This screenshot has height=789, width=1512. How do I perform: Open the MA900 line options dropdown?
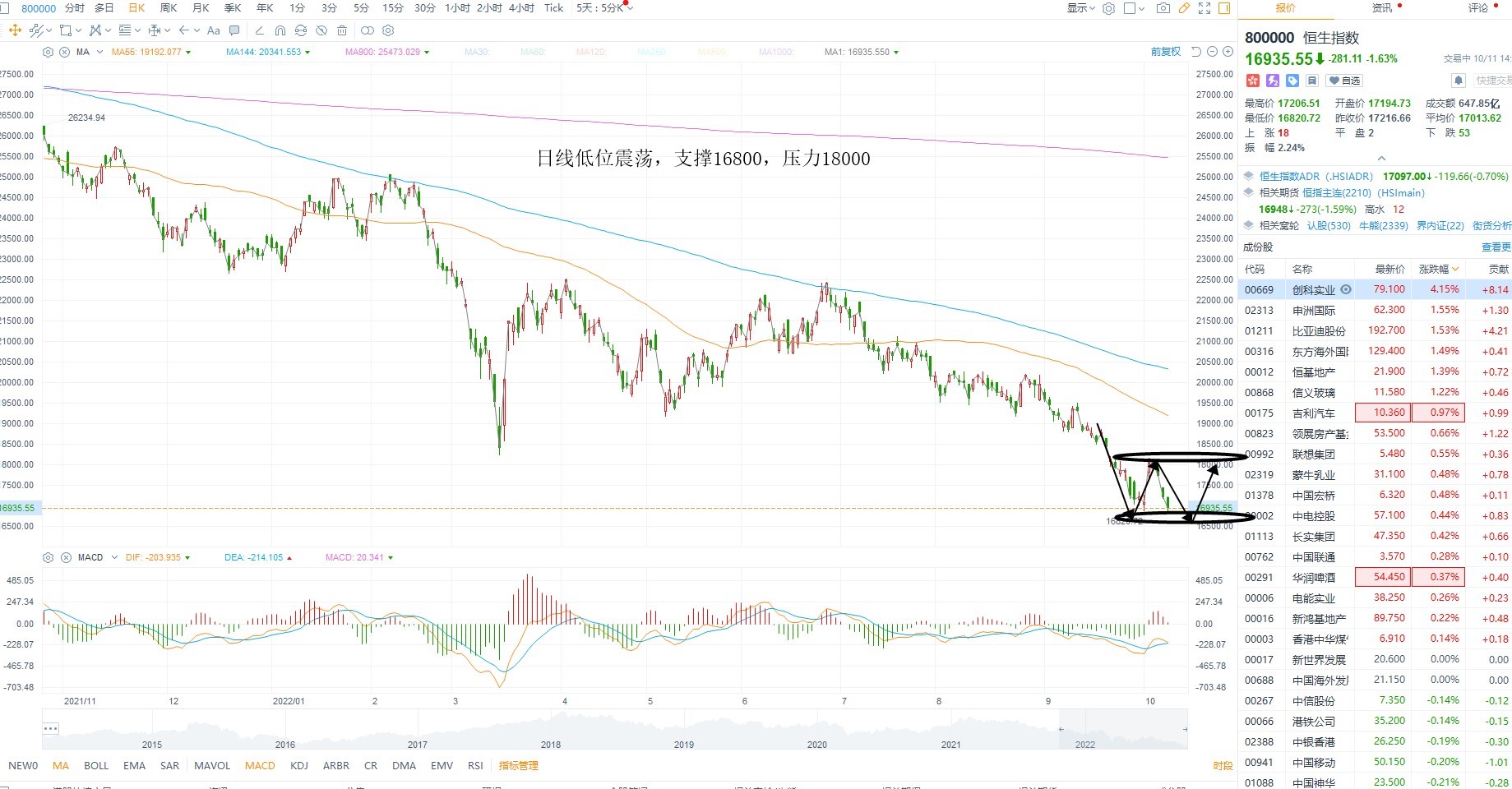click(x=426, y=52)
